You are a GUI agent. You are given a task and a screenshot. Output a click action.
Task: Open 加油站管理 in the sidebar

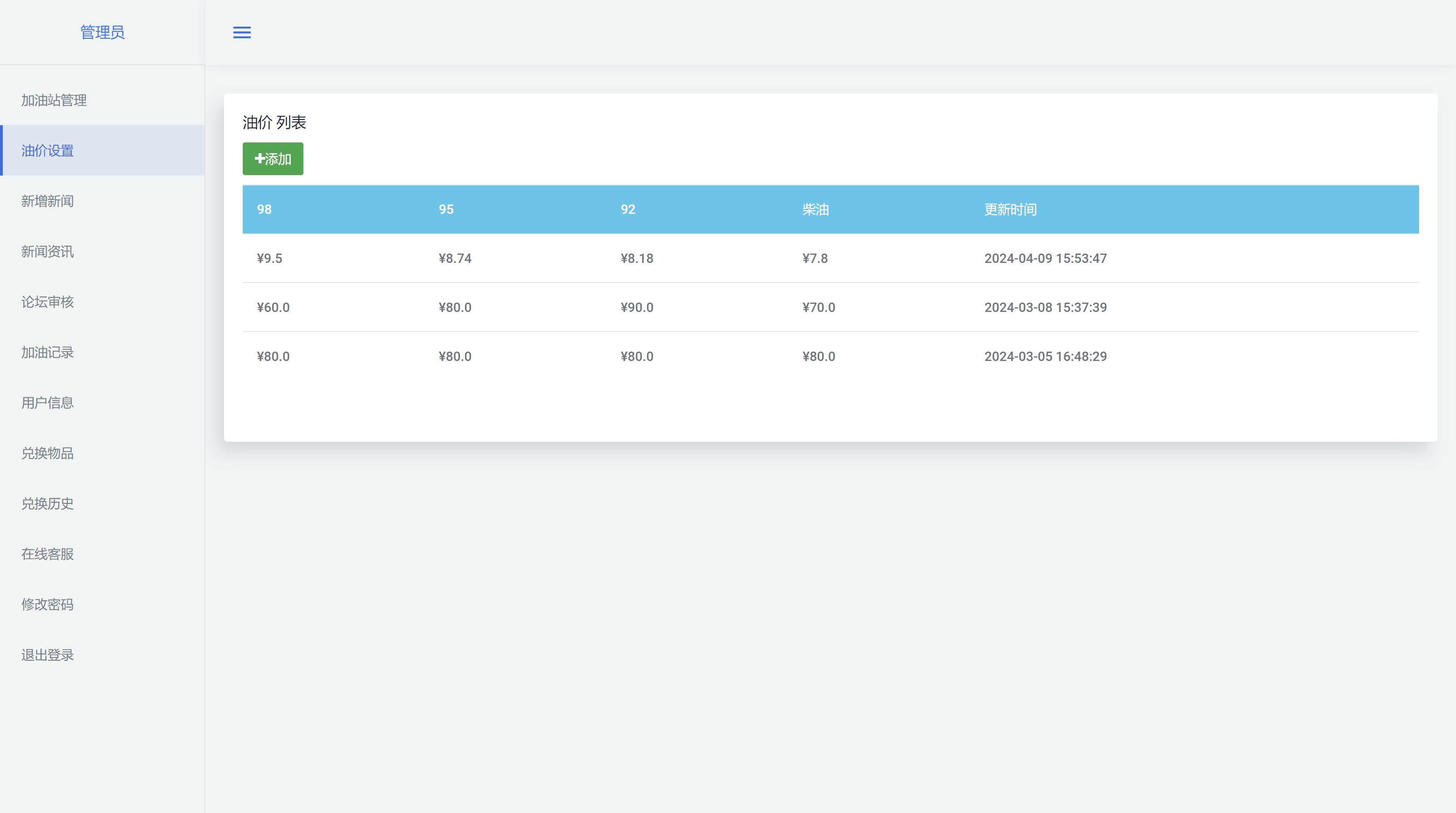[x=102, y=100]
